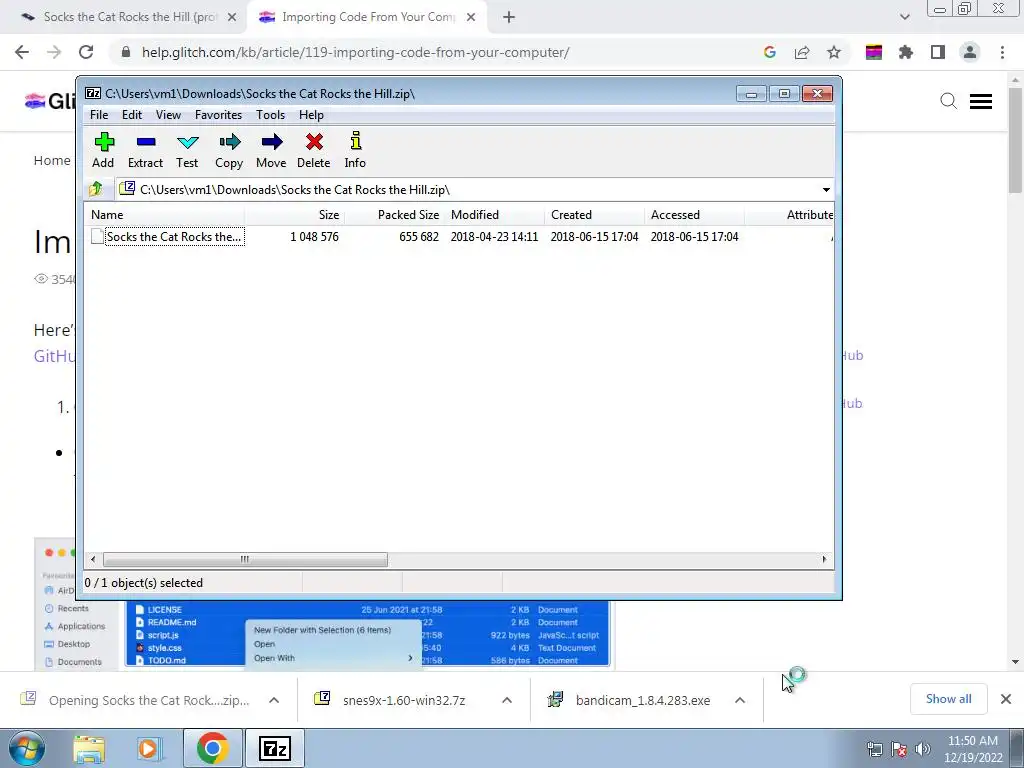The image size is (1024, 768).
Task: Close the downloads bar
Action: tap(1006, 699)
